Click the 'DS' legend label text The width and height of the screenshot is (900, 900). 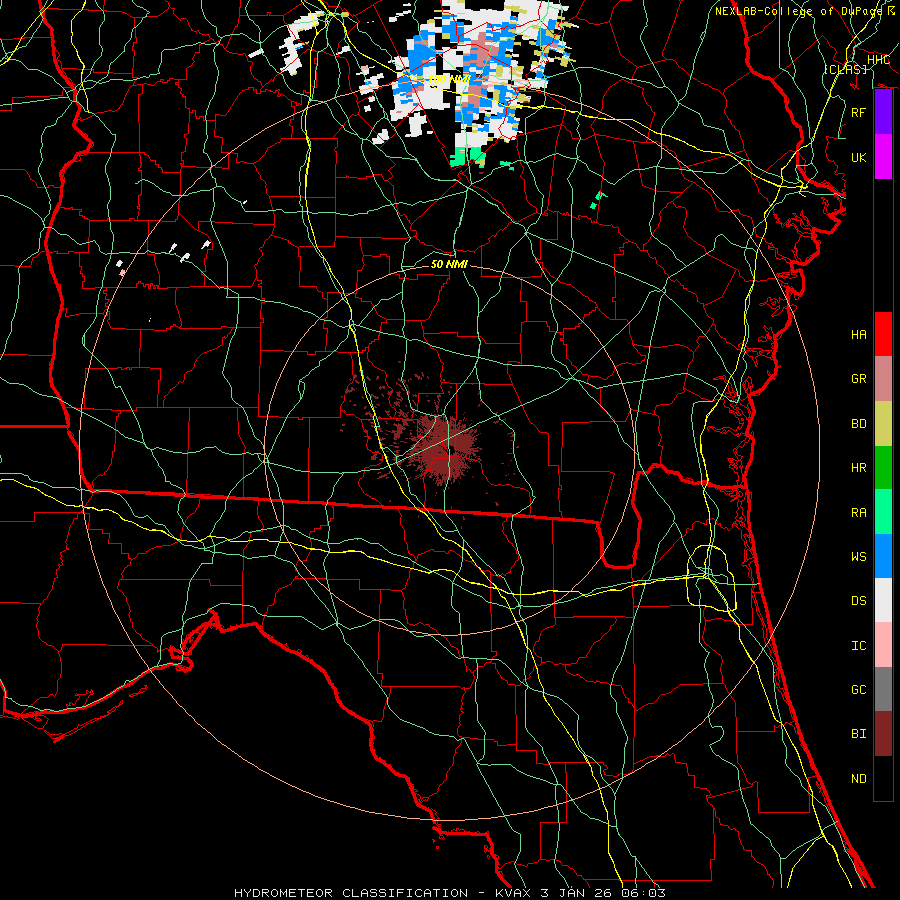(859, 600)
